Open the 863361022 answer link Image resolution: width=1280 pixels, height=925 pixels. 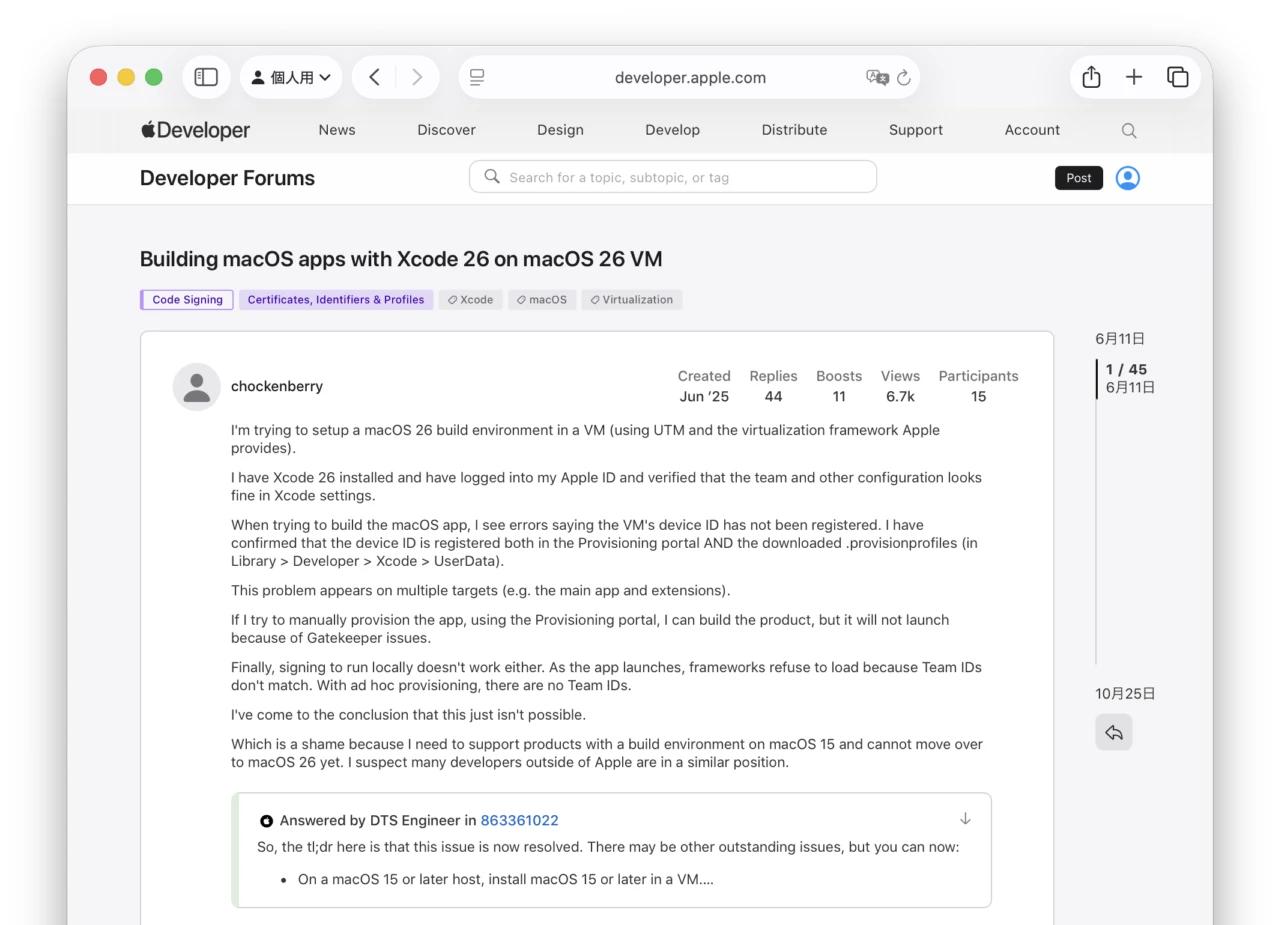(x=519, y=820)
